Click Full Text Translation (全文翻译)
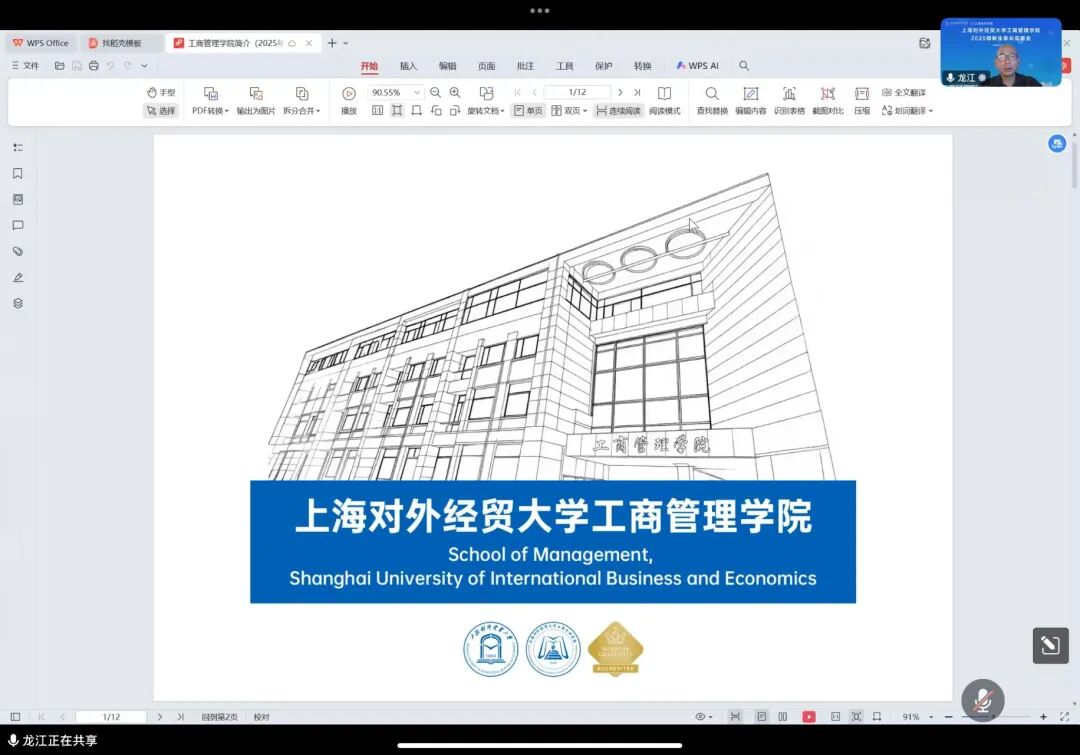Viewport: 1080px width, 755px height. tap(903, 92)
